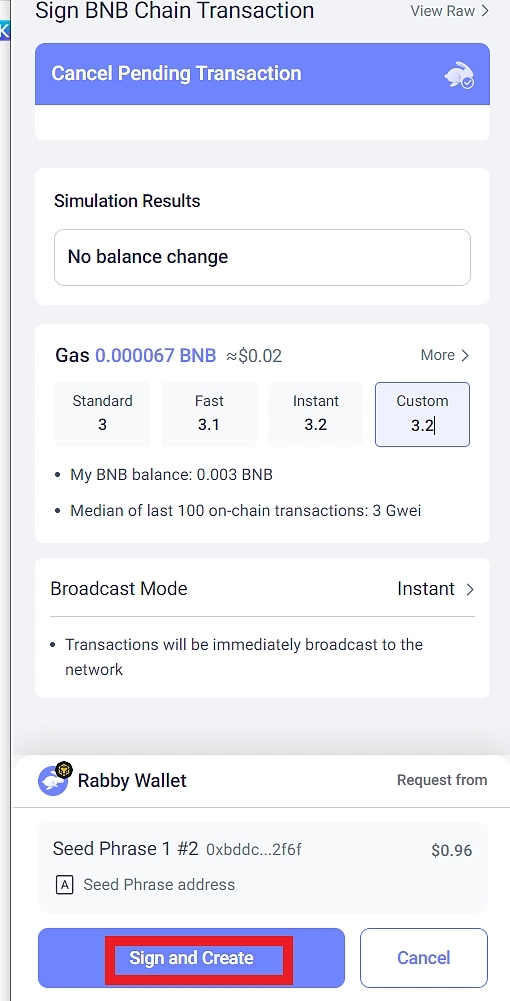Image resolution: width=510 pixels, height=1001 pixels.
Task: Click the No balance change box
Action: click(262, 257)
